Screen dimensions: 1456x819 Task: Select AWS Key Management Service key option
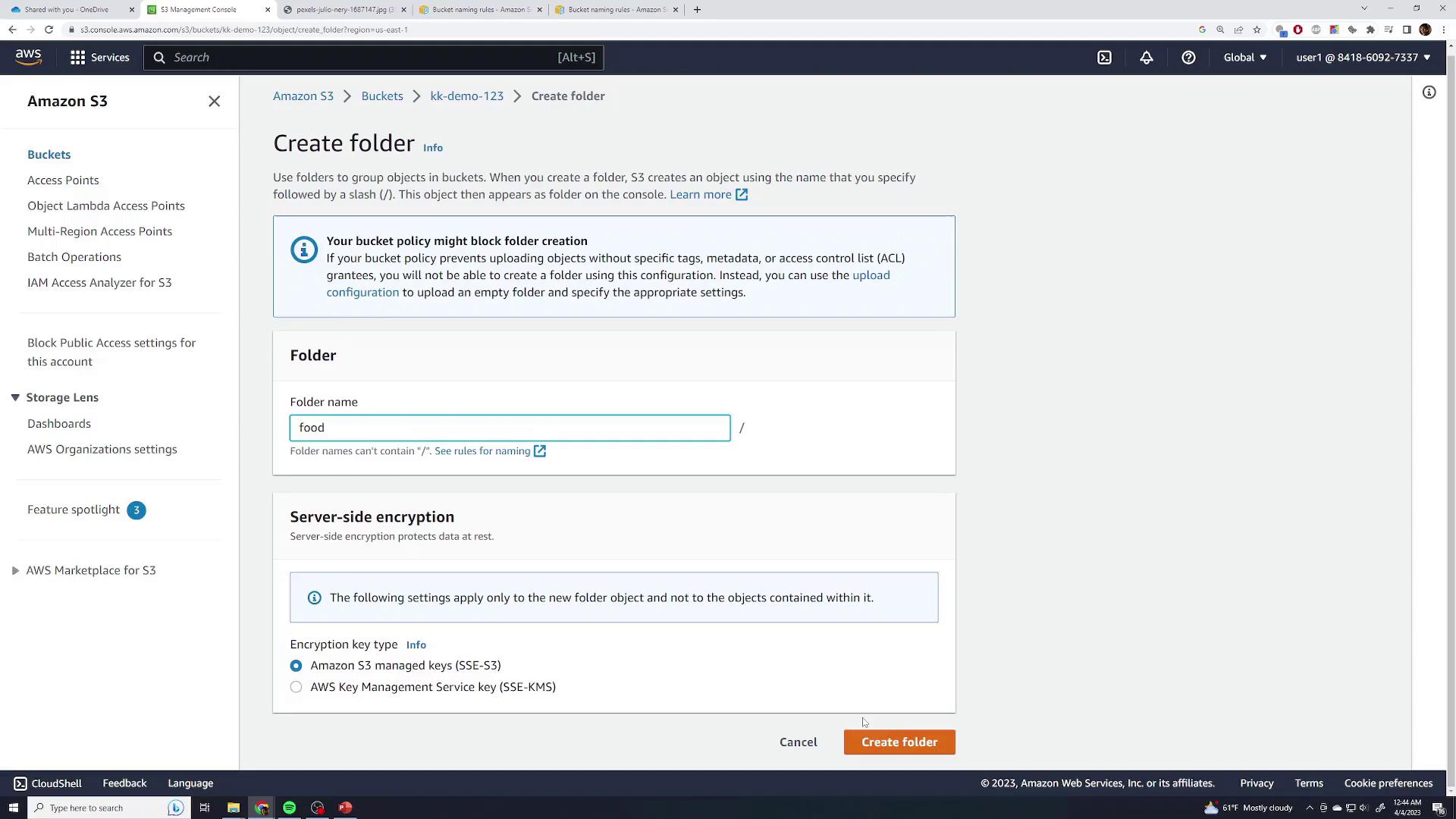tap(296, 687)
